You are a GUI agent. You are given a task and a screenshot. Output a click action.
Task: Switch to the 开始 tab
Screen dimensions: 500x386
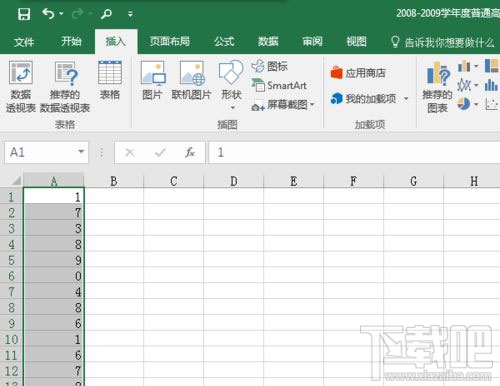point(71,41)
